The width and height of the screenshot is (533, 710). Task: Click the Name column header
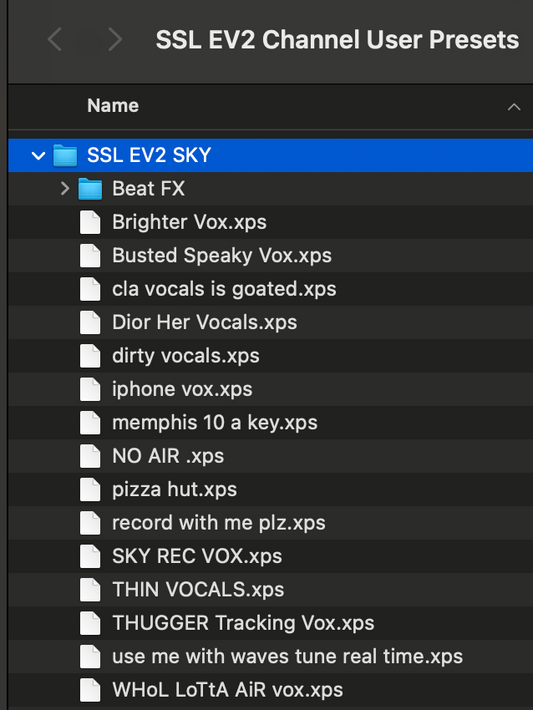(113, 106)
